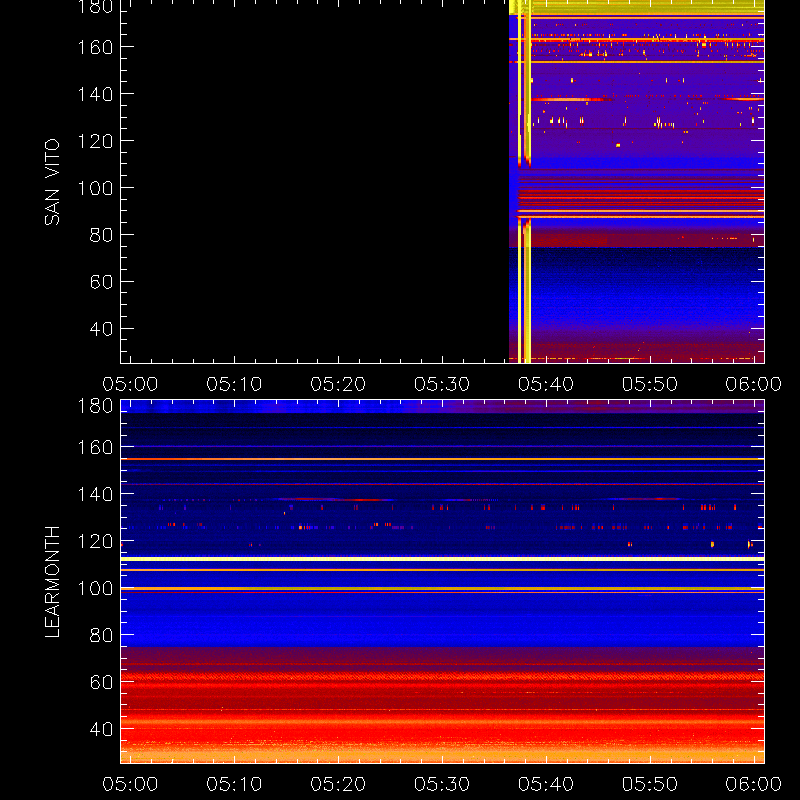800x800 pixels.
Task: Click 05:10 time label under SAN VITO plot
Action: [x=234, y=384]
